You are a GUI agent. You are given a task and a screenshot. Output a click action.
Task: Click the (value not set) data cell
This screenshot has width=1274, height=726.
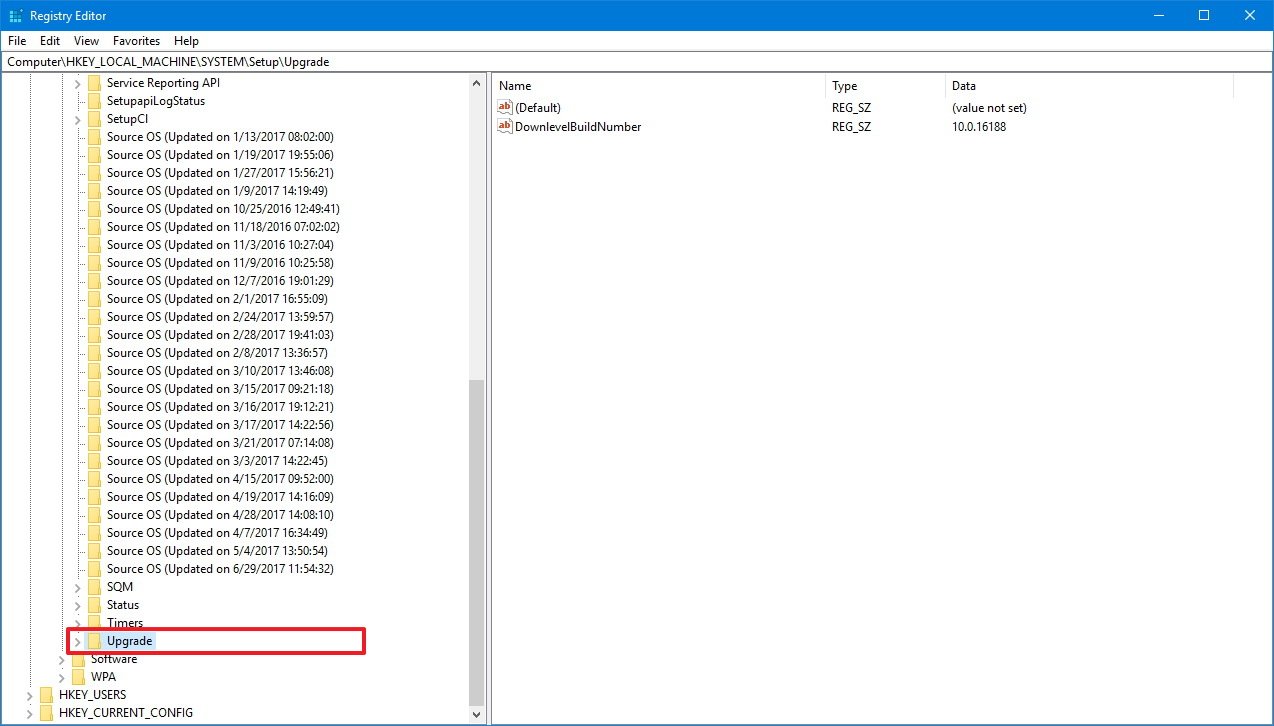point(989,108)
